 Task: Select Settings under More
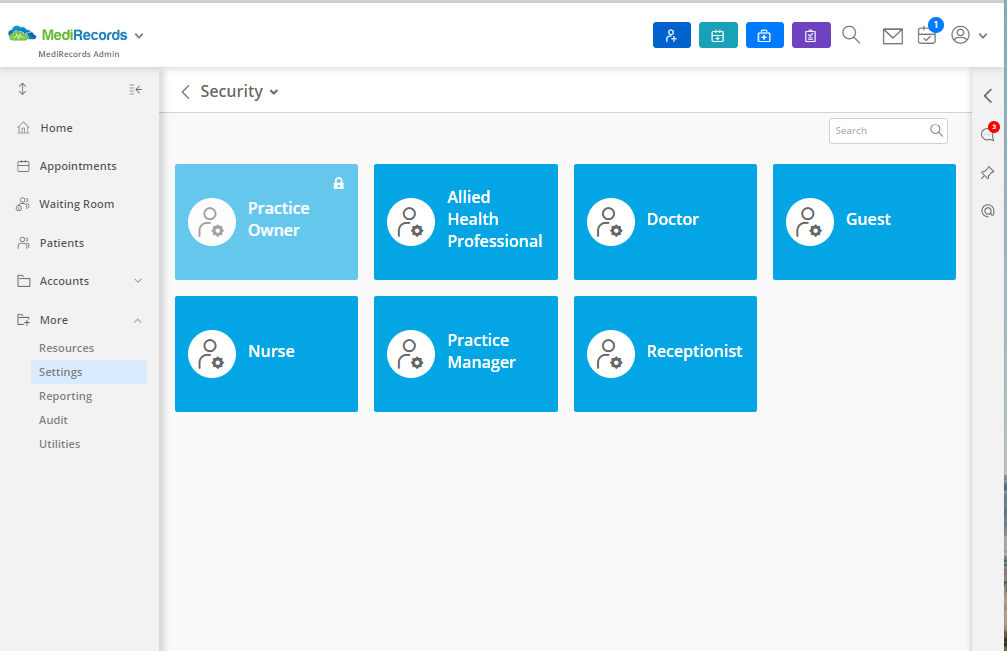pyautogui.click(x=89, y=372)
